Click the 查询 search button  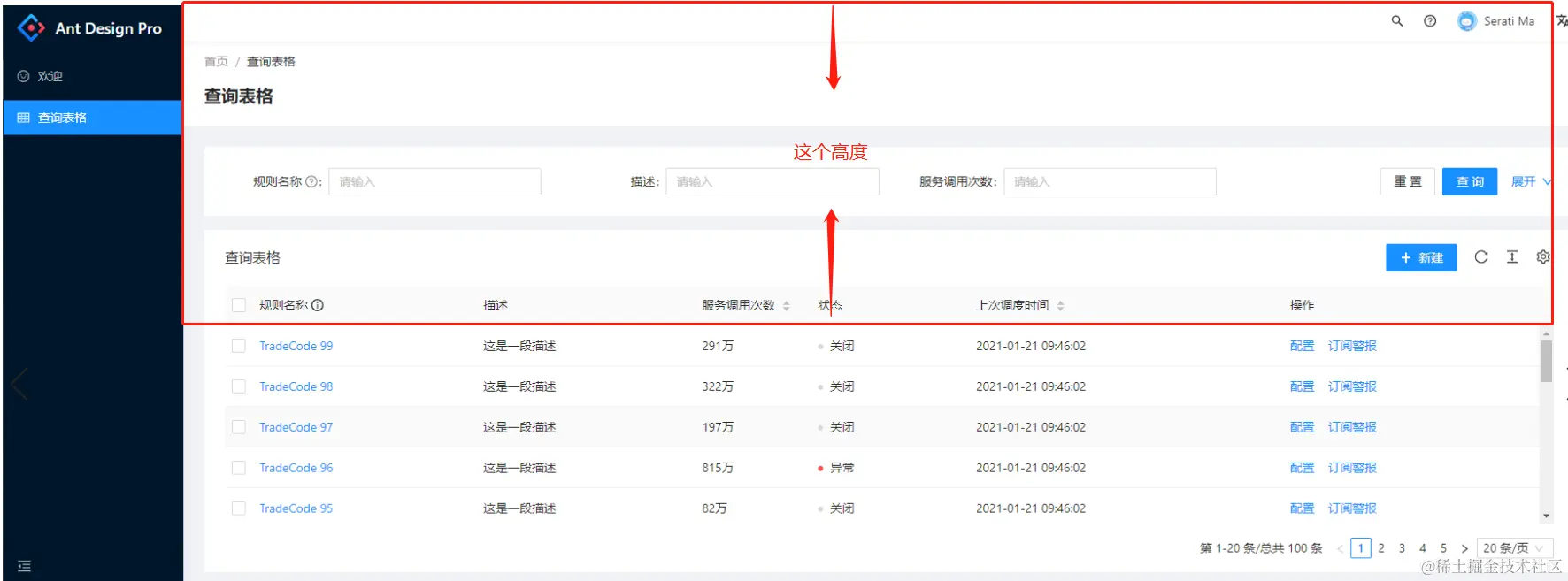tap(1470, 182)
